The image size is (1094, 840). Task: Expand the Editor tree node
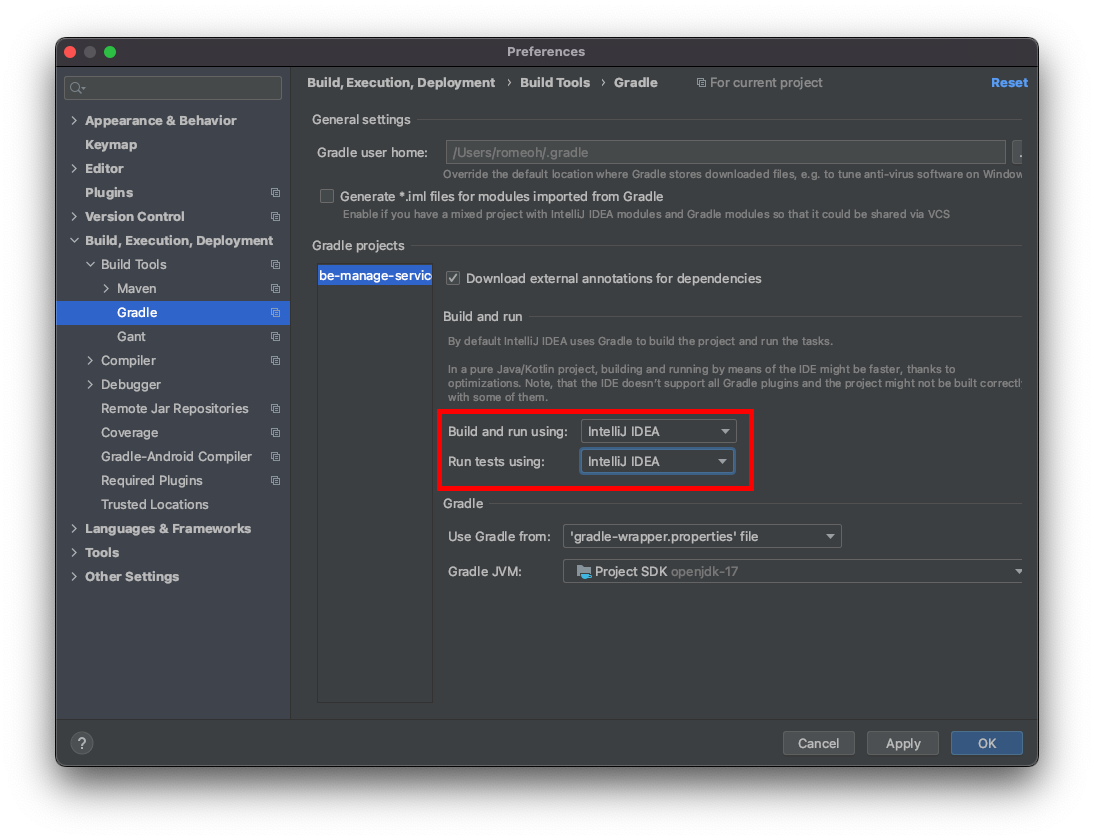point(74,168)
